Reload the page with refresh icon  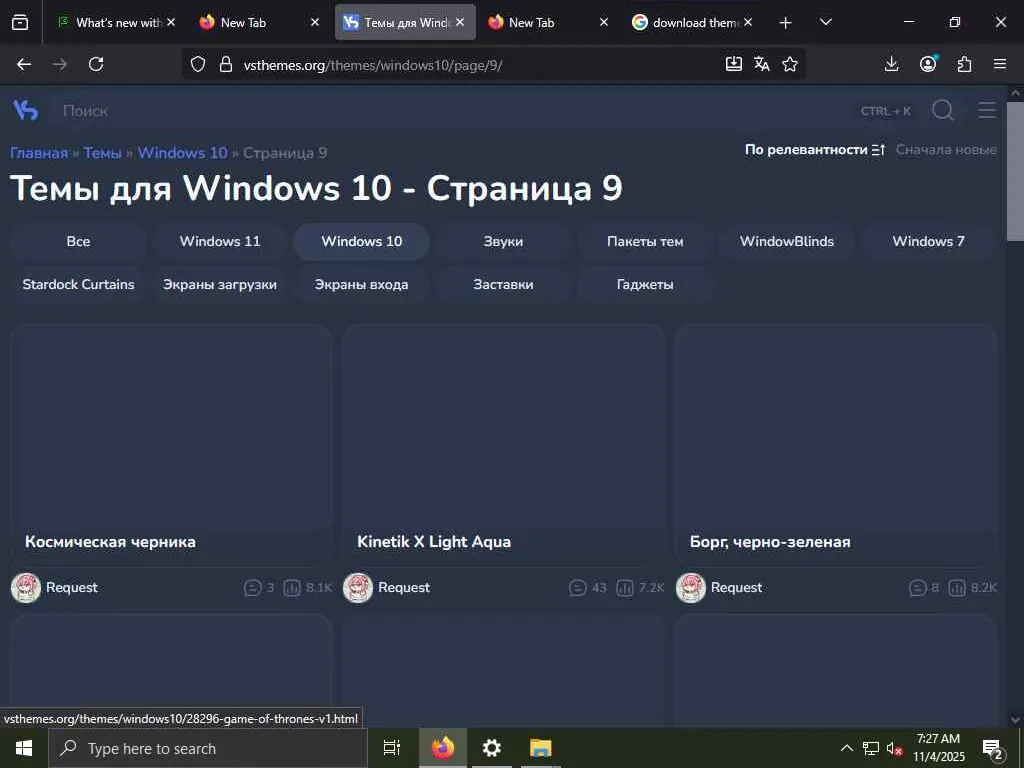96,64
